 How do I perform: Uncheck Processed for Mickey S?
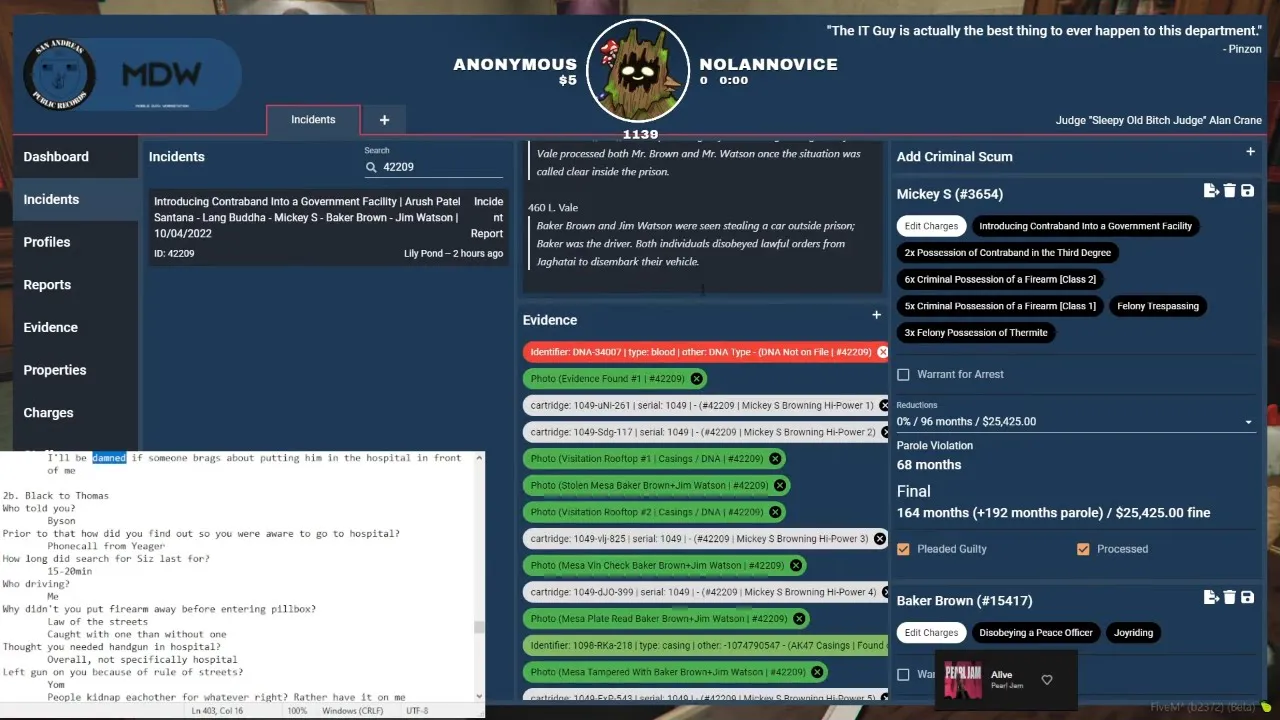coord(1083,549)
